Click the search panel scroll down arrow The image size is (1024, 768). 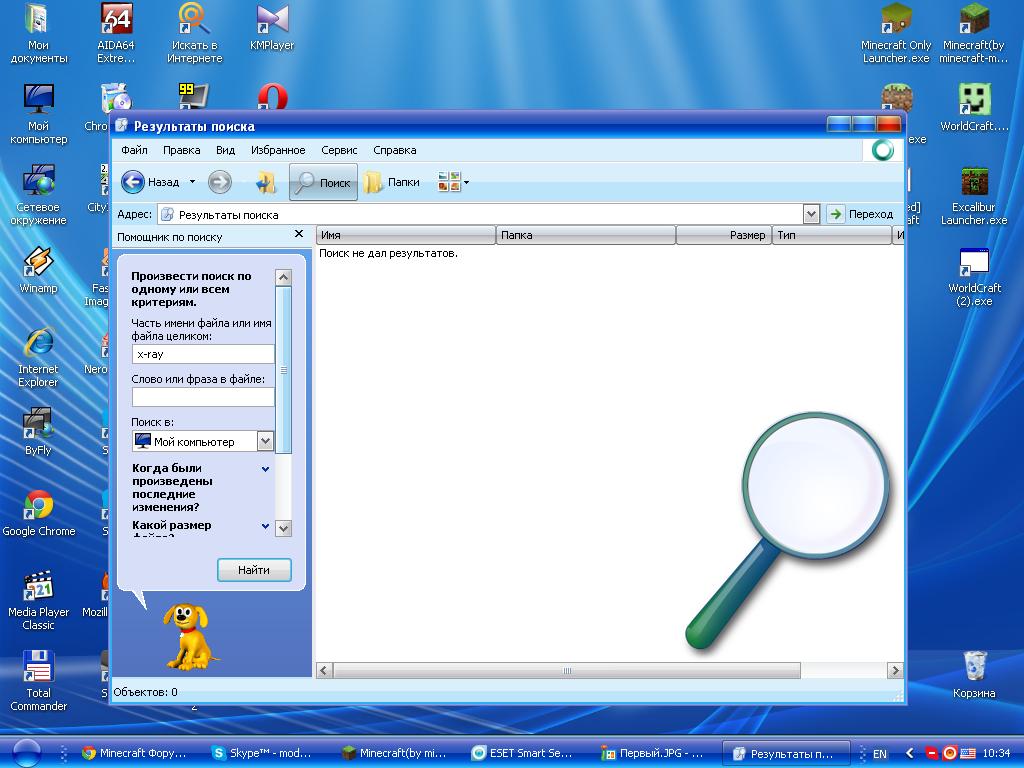[x=283, y=528]
